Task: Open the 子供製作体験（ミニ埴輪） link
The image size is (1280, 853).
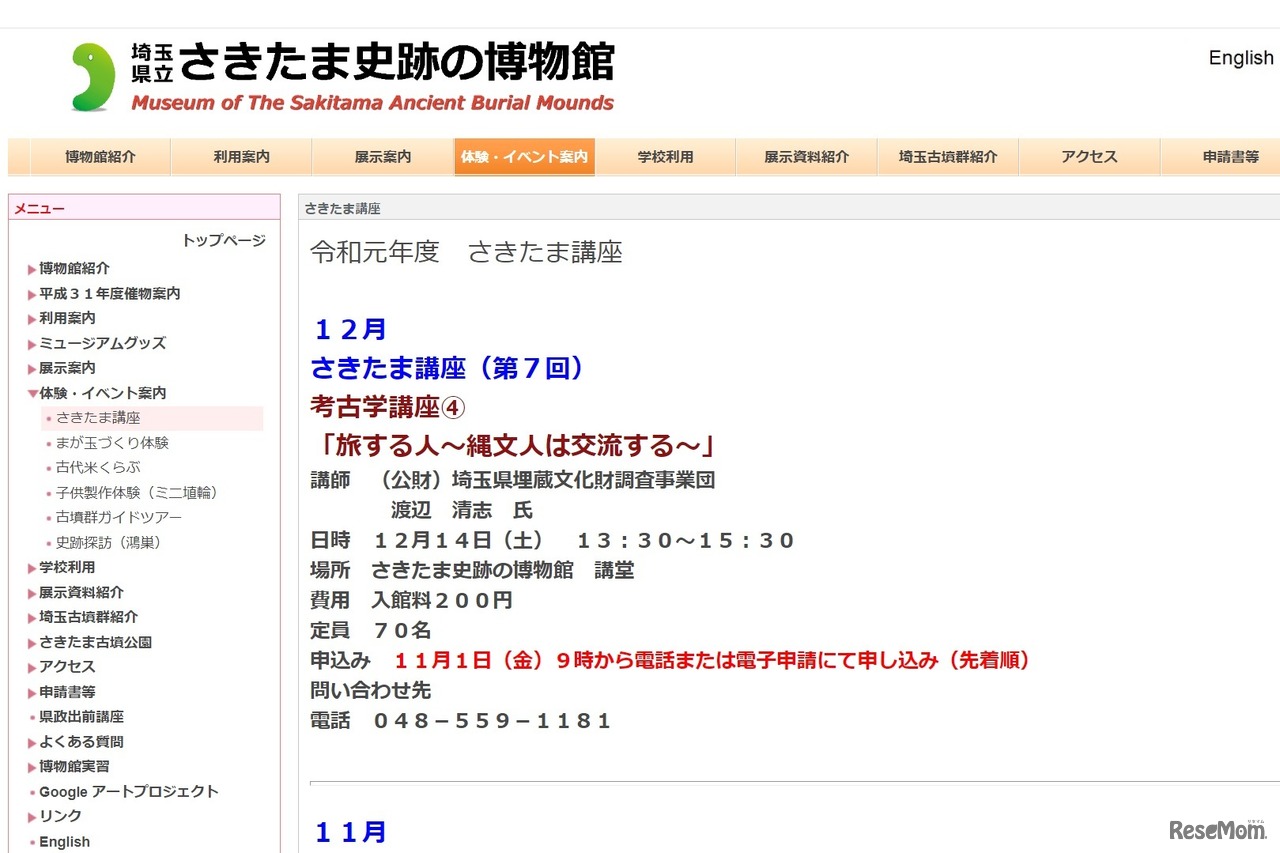Action: [x=134, y=492]
